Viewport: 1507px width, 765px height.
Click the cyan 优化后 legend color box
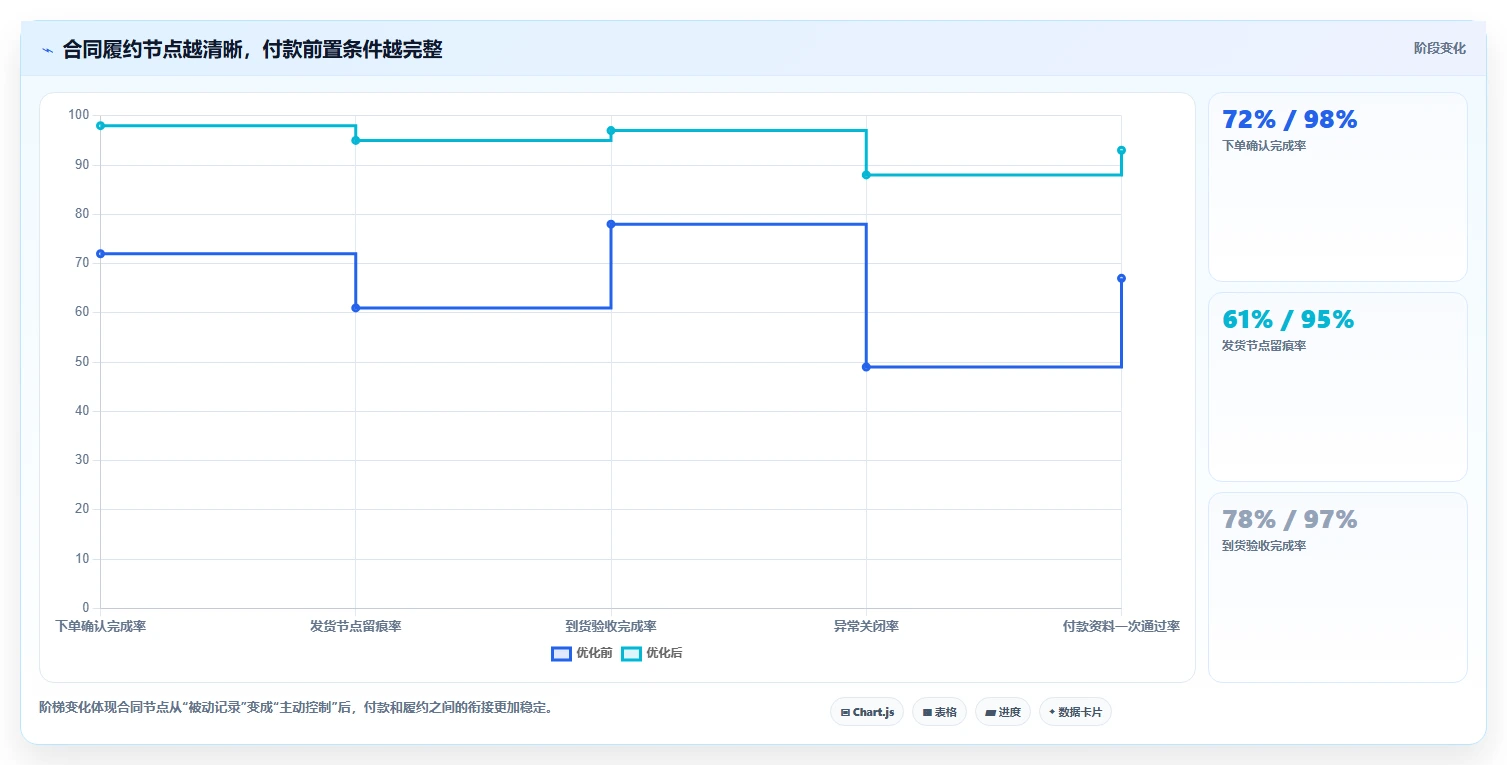point(631,654)
